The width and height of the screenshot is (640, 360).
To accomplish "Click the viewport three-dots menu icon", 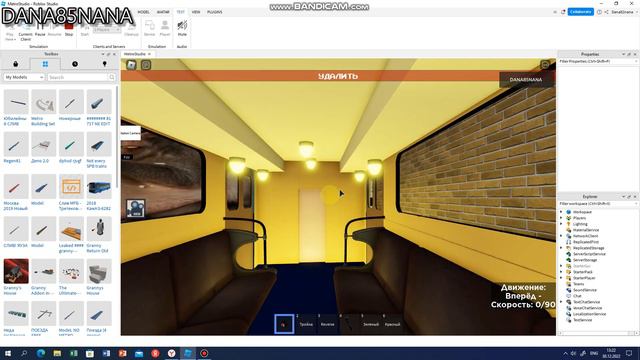I will click(x=545, y=65).
